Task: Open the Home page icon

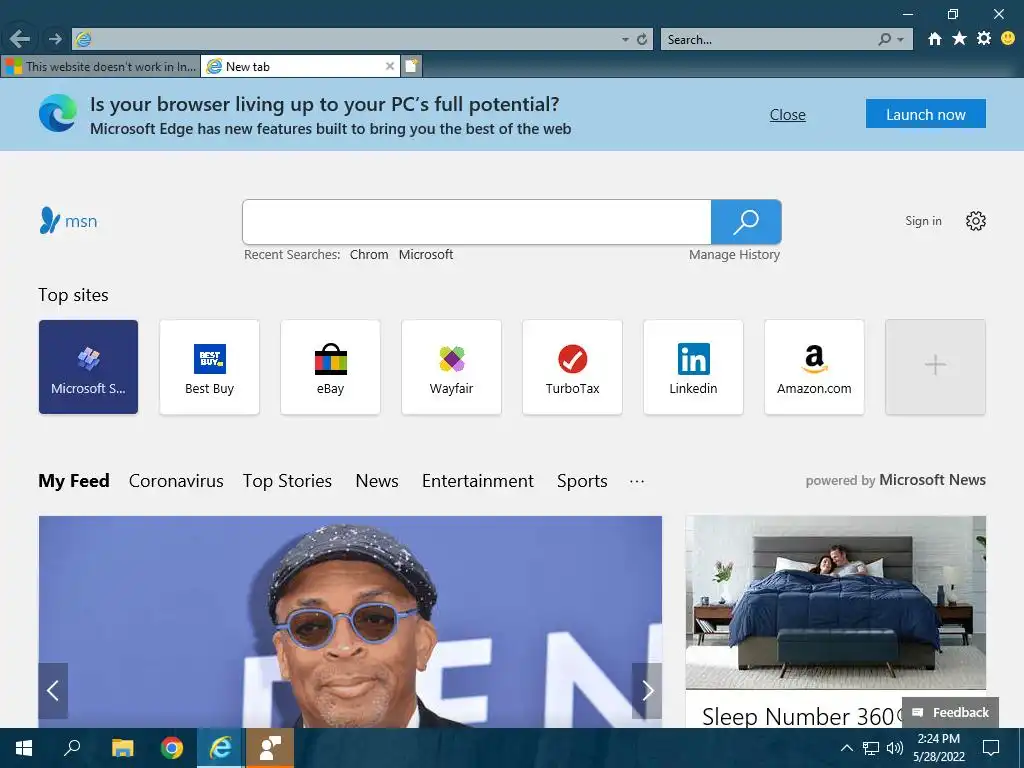Action: click(x=935, y=39)
